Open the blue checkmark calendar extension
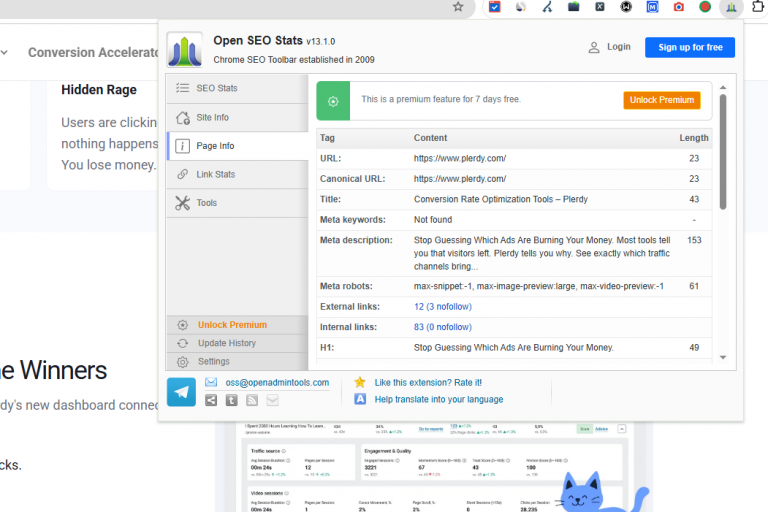The height and width of the screenshot is (512, 768). 495,7
